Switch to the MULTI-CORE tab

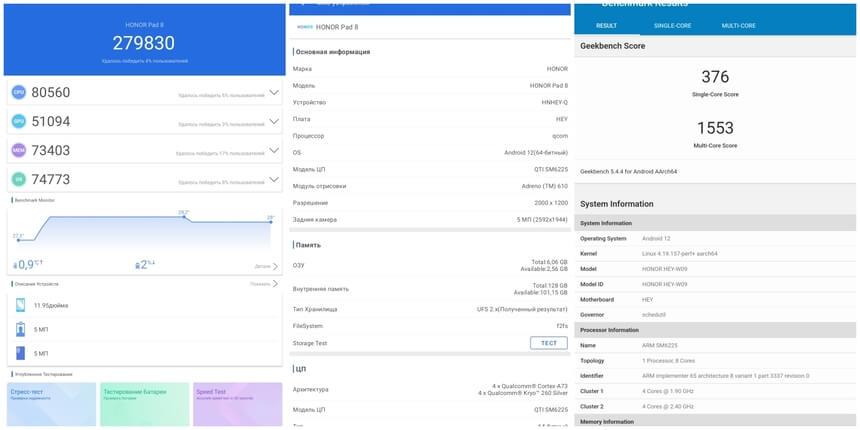click(738, 25)
